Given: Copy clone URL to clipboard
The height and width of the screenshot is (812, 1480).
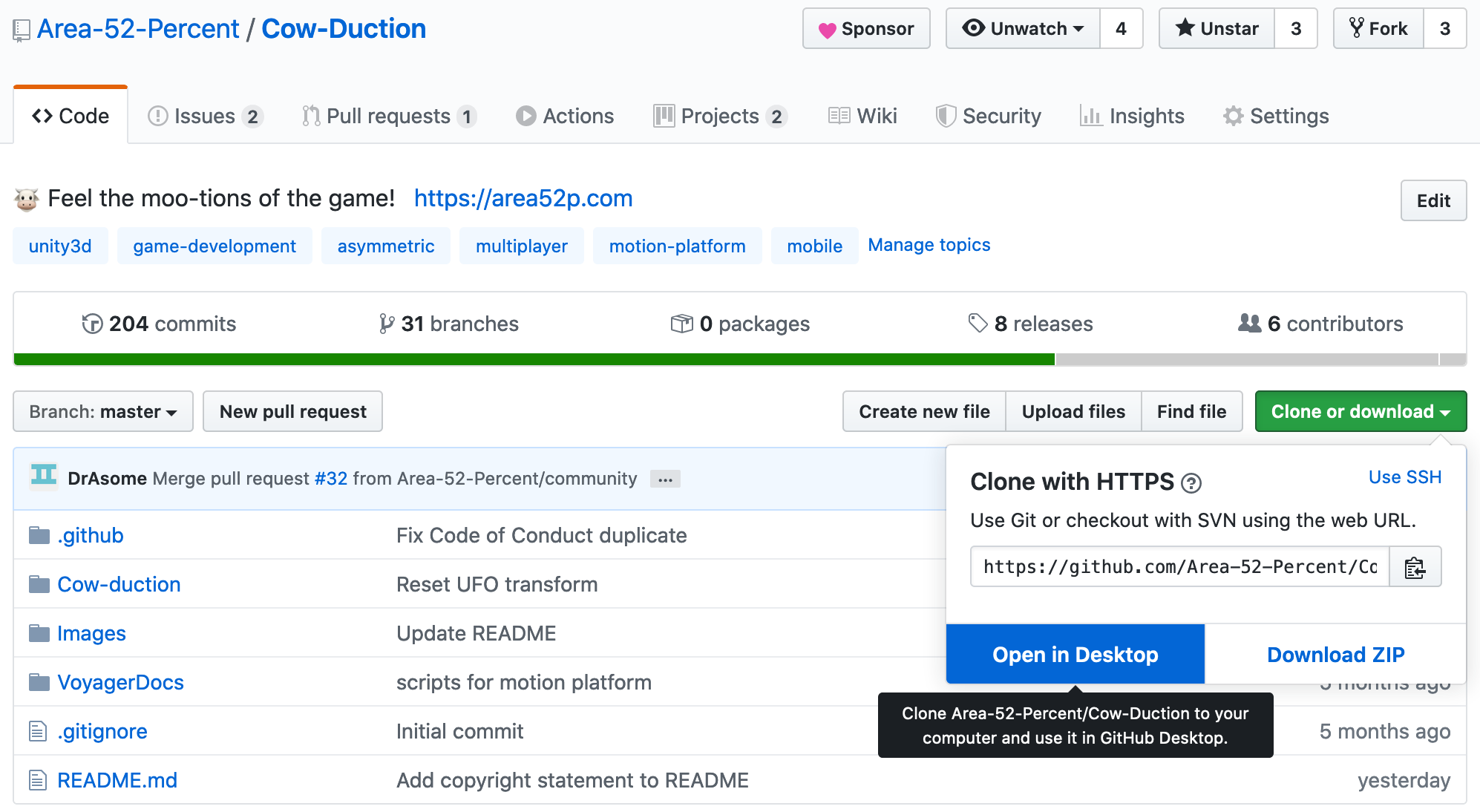Looking at the screenshot, I should [1415, 567].
